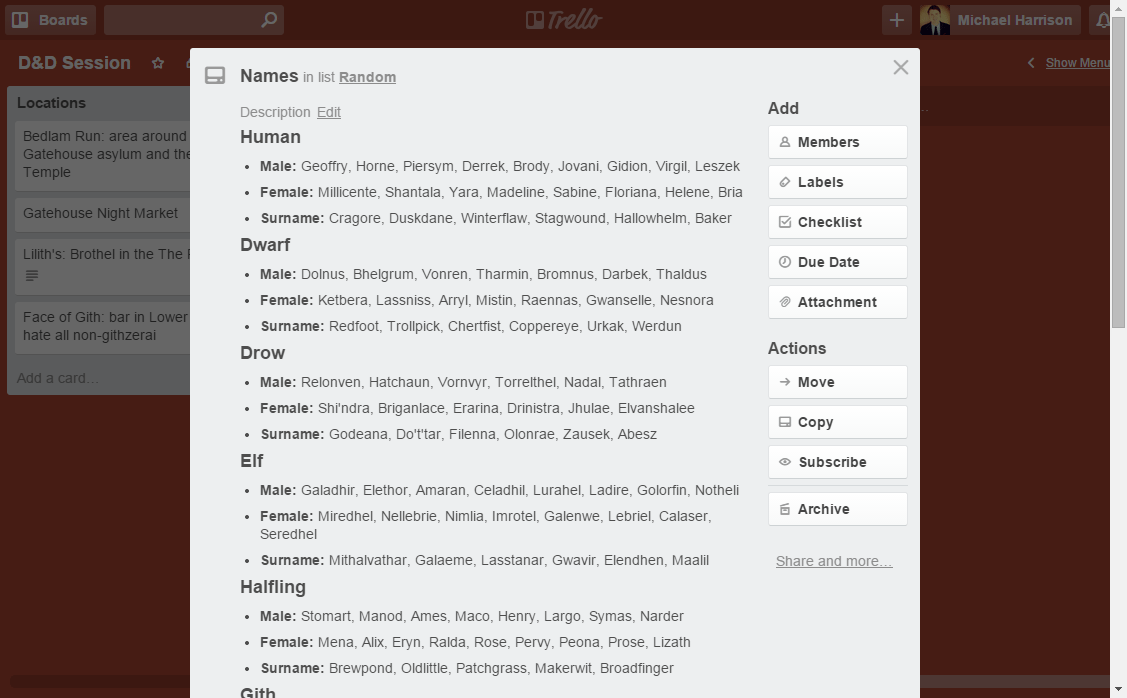Open the Boards menu in the top bar
Image resolution: width=1127 pixels, height=698 pixels.
(50, 19)
